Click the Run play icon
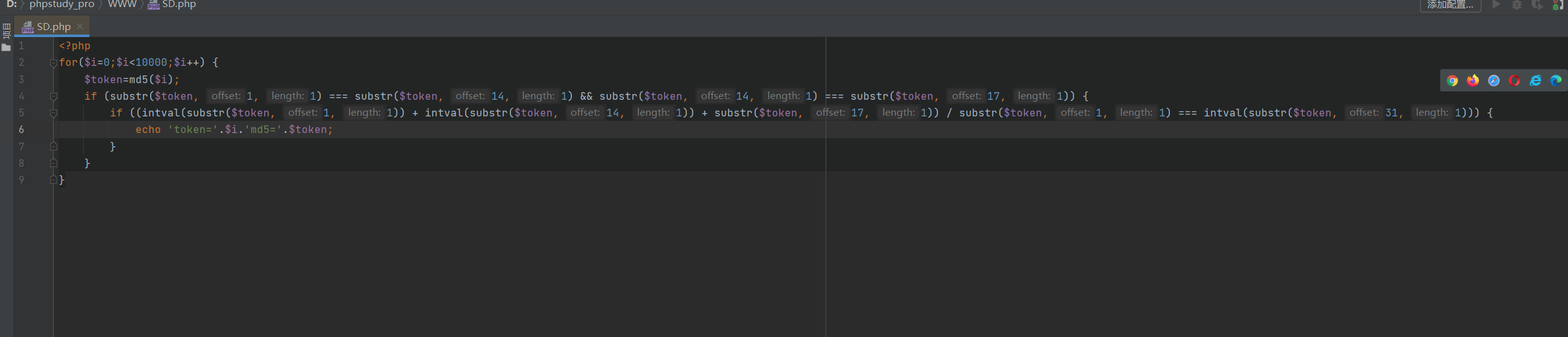This screenshot has width=1568, height=337. pyautogui.click(x=1496, y=4)
